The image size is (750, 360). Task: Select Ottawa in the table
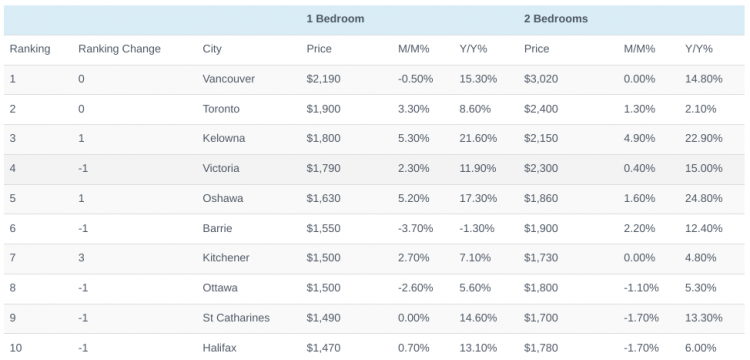point(220,288)
